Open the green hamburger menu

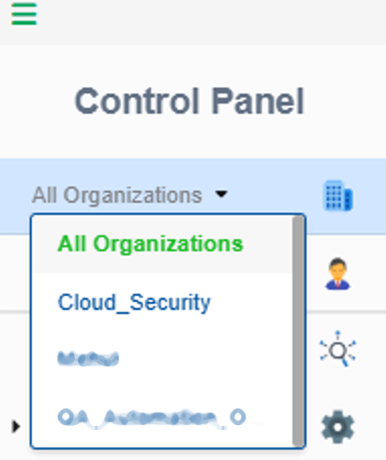coord(24,14)
